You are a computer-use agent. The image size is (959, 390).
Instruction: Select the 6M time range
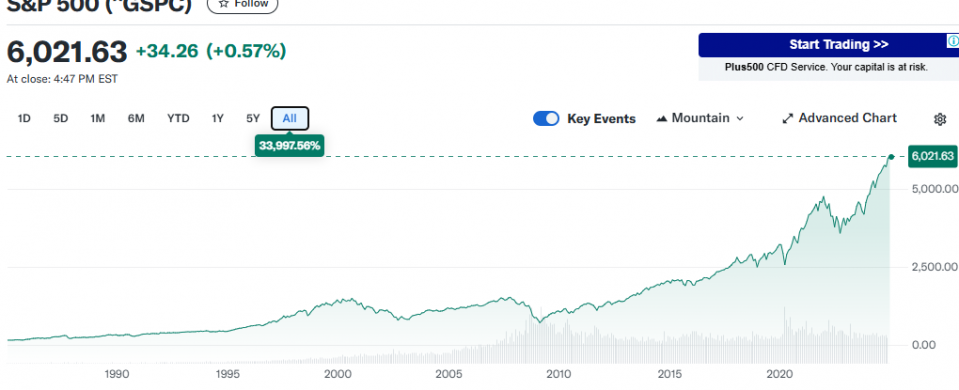coord(136,119)
